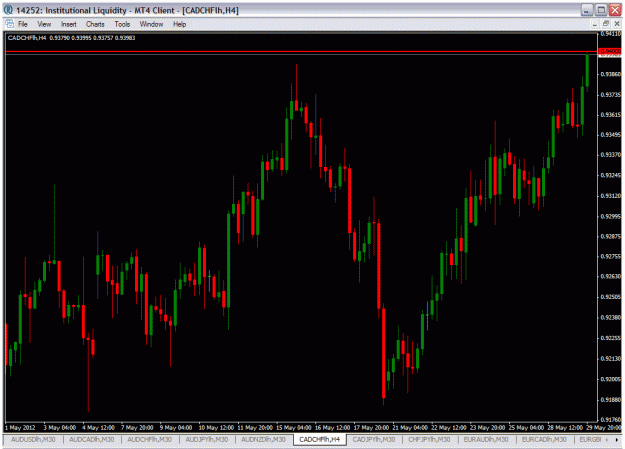Switch to the AUDCADlh,M30 chart tab
The image size is (625, 449).
point(92,439)
